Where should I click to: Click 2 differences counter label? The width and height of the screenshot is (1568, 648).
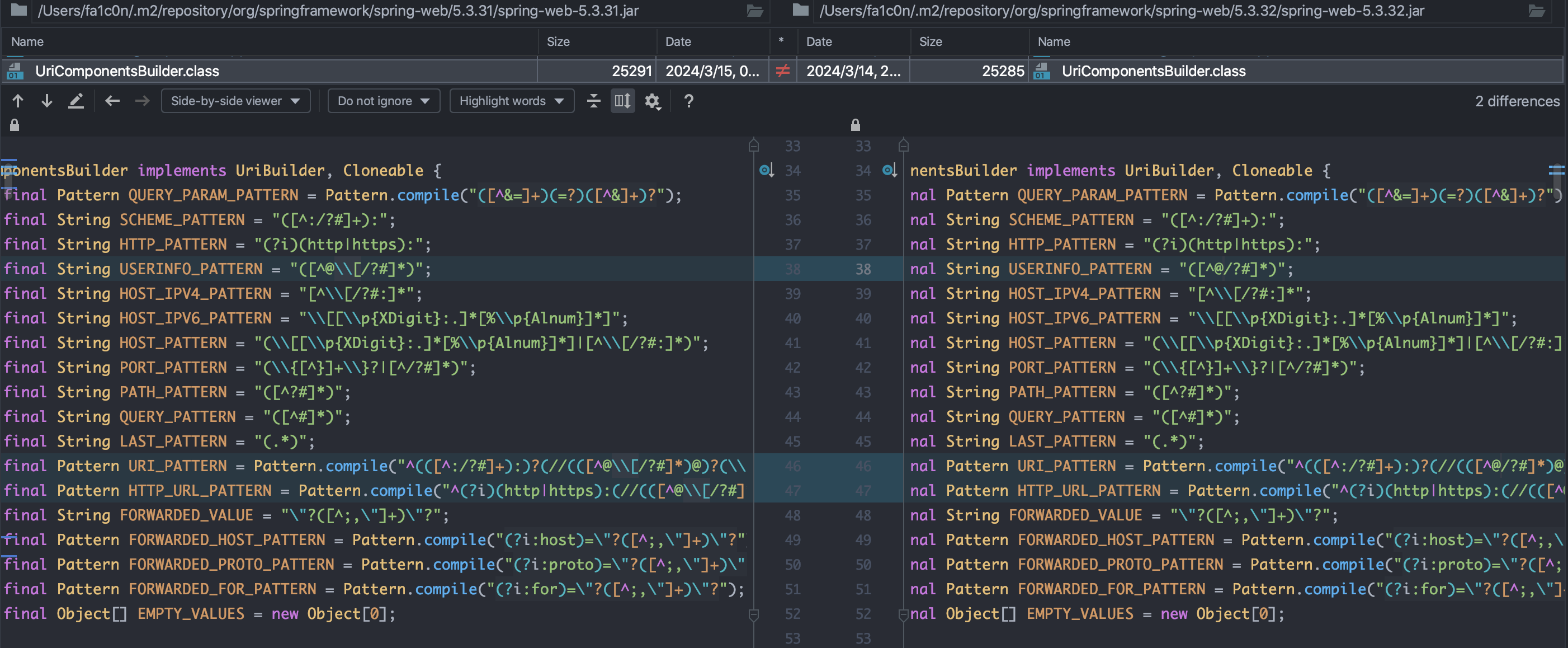(x=1517, y=101)
